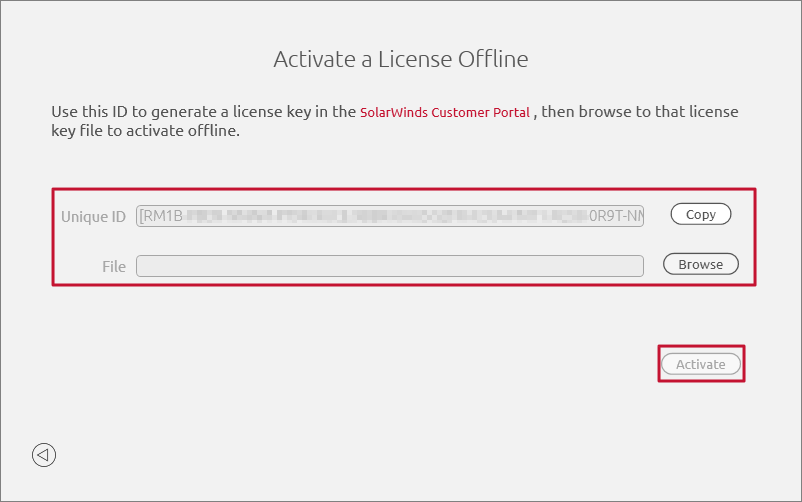Image resolution: width=802 pixels, height=502 pixels.
Task: Click the File label
Action: tap(113, 266)
